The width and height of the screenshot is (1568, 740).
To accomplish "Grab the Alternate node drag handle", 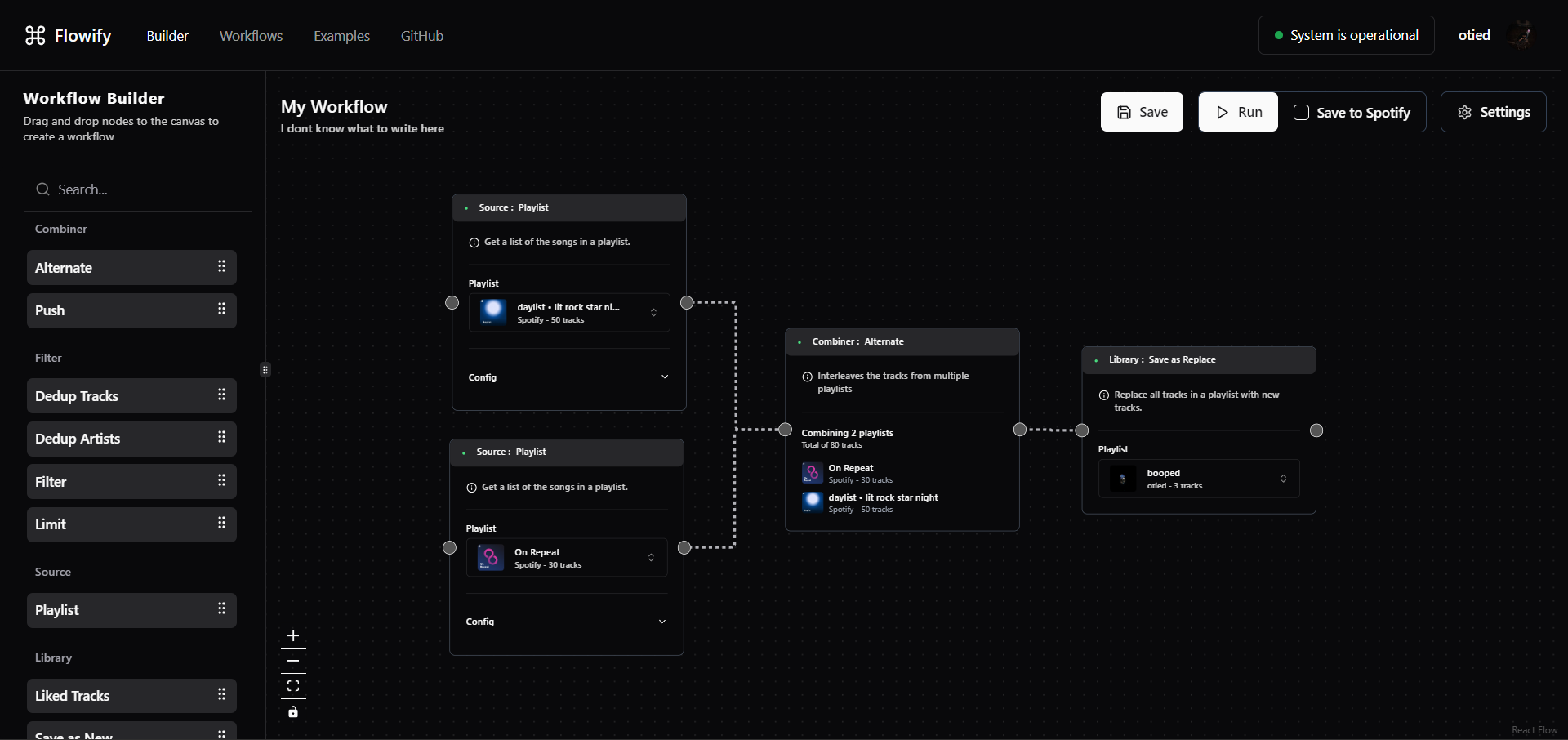I will point(221,266).
